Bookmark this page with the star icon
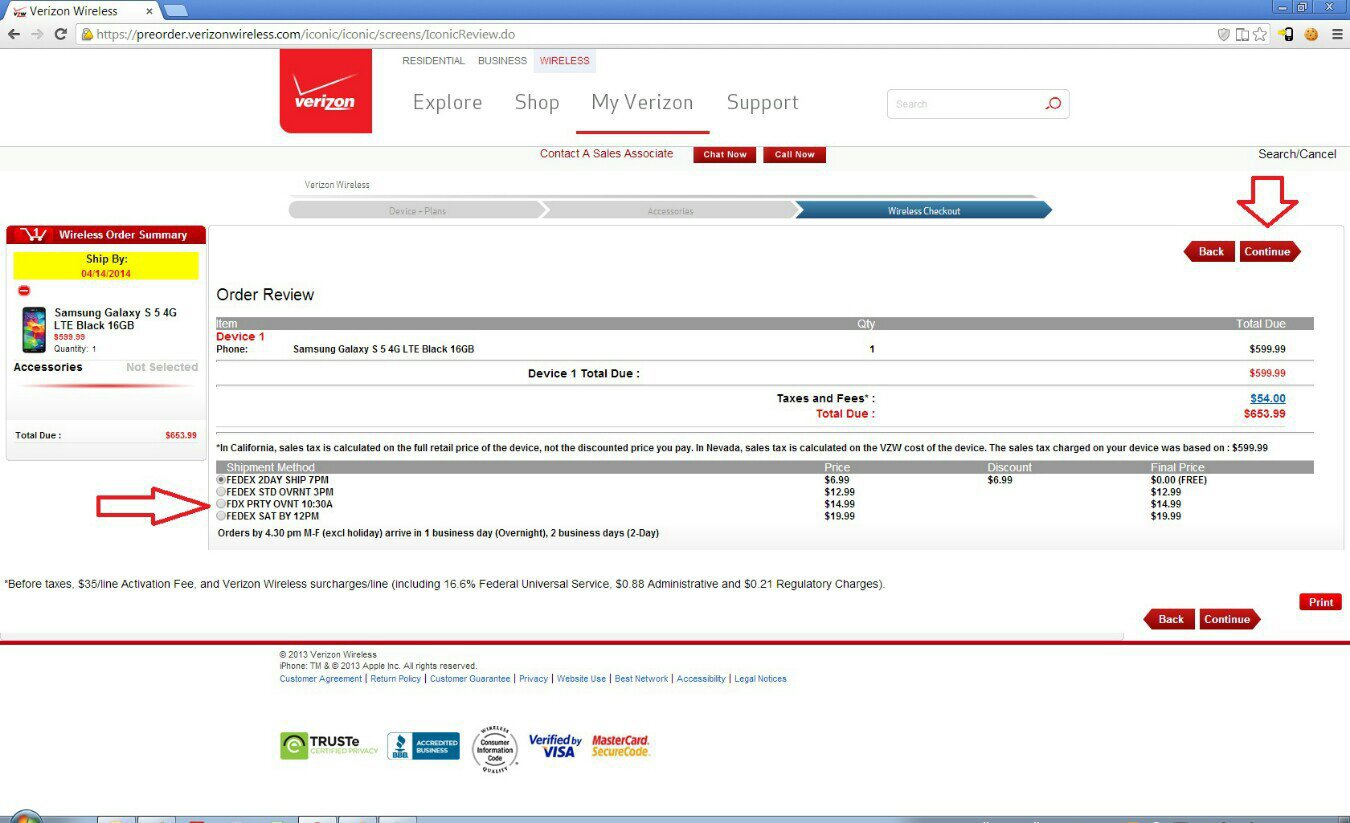The image size is (1350, 823). coord(1260,34)
